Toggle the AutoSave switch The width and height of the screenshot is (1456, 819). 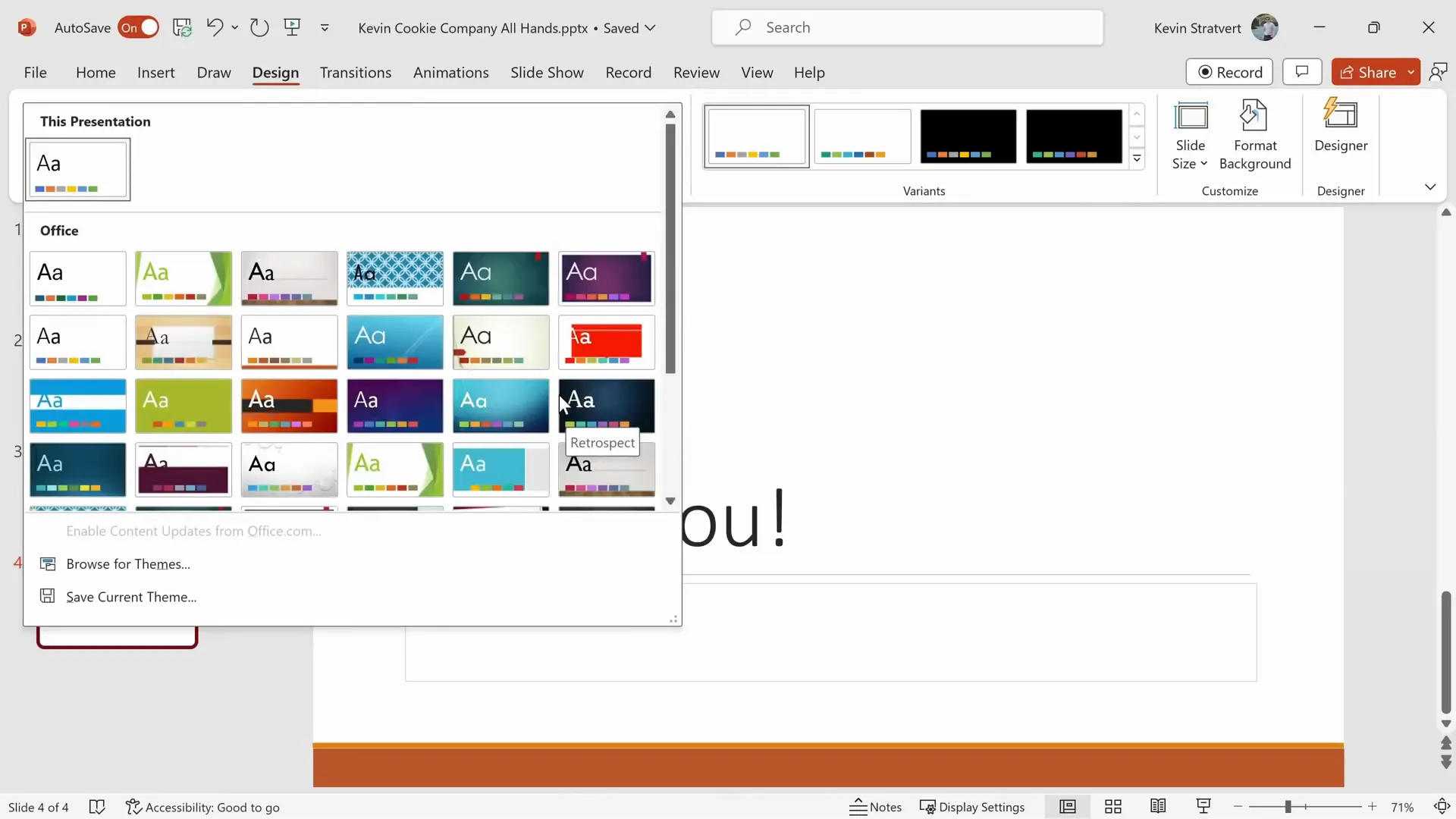click(x=138, y=28)
